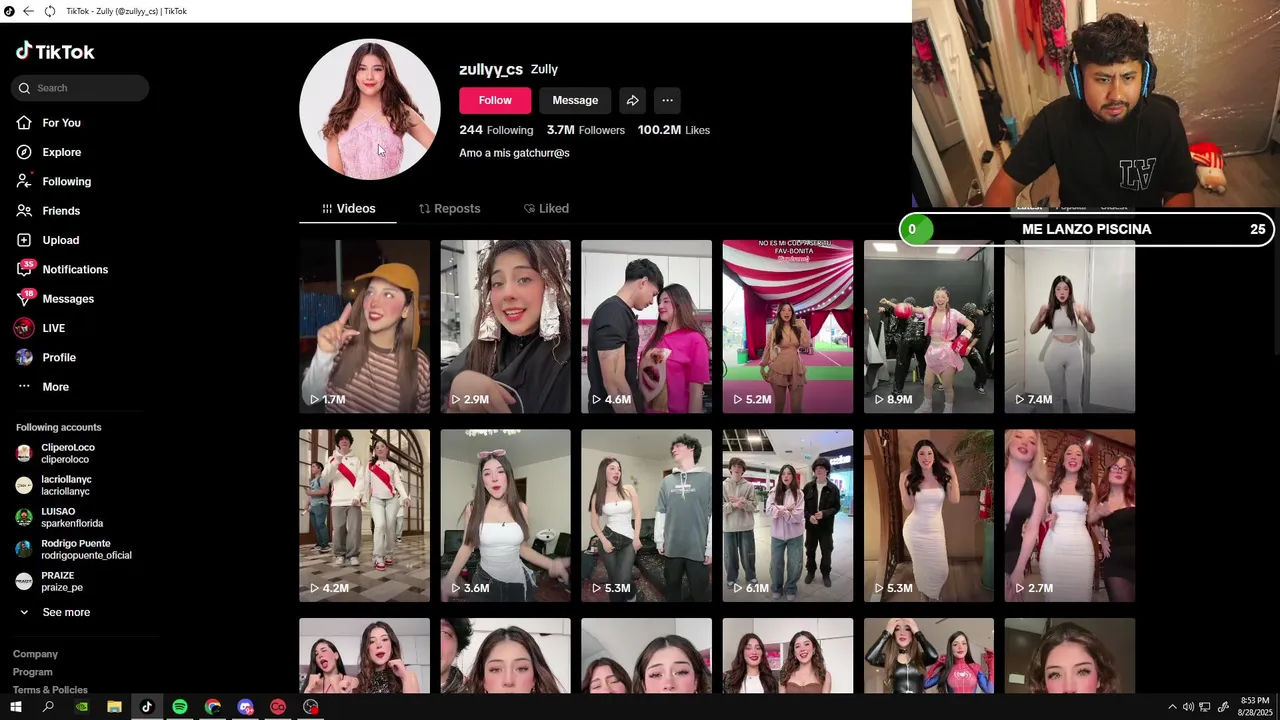Select the Videos tab
This screenshot has height=720, width=1280.
coord(348,209)
